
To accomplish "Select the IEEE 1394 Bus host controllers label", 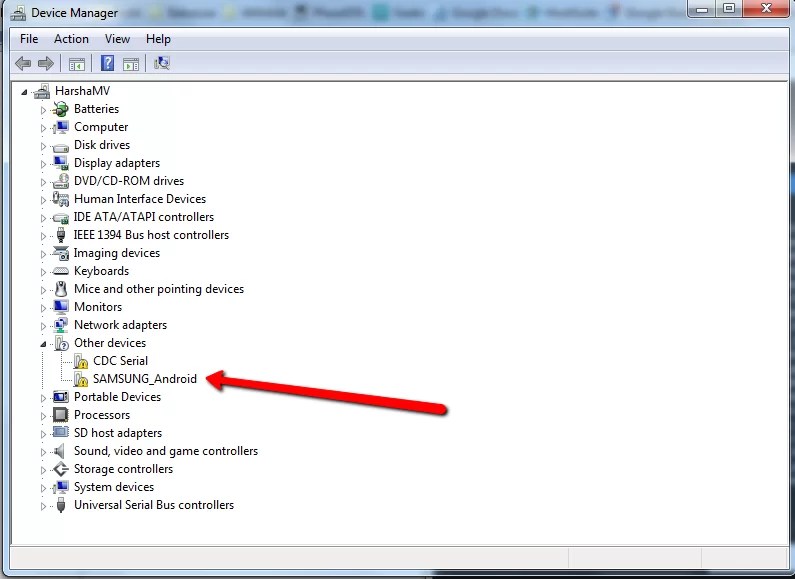I will click(x=151, y=235).
